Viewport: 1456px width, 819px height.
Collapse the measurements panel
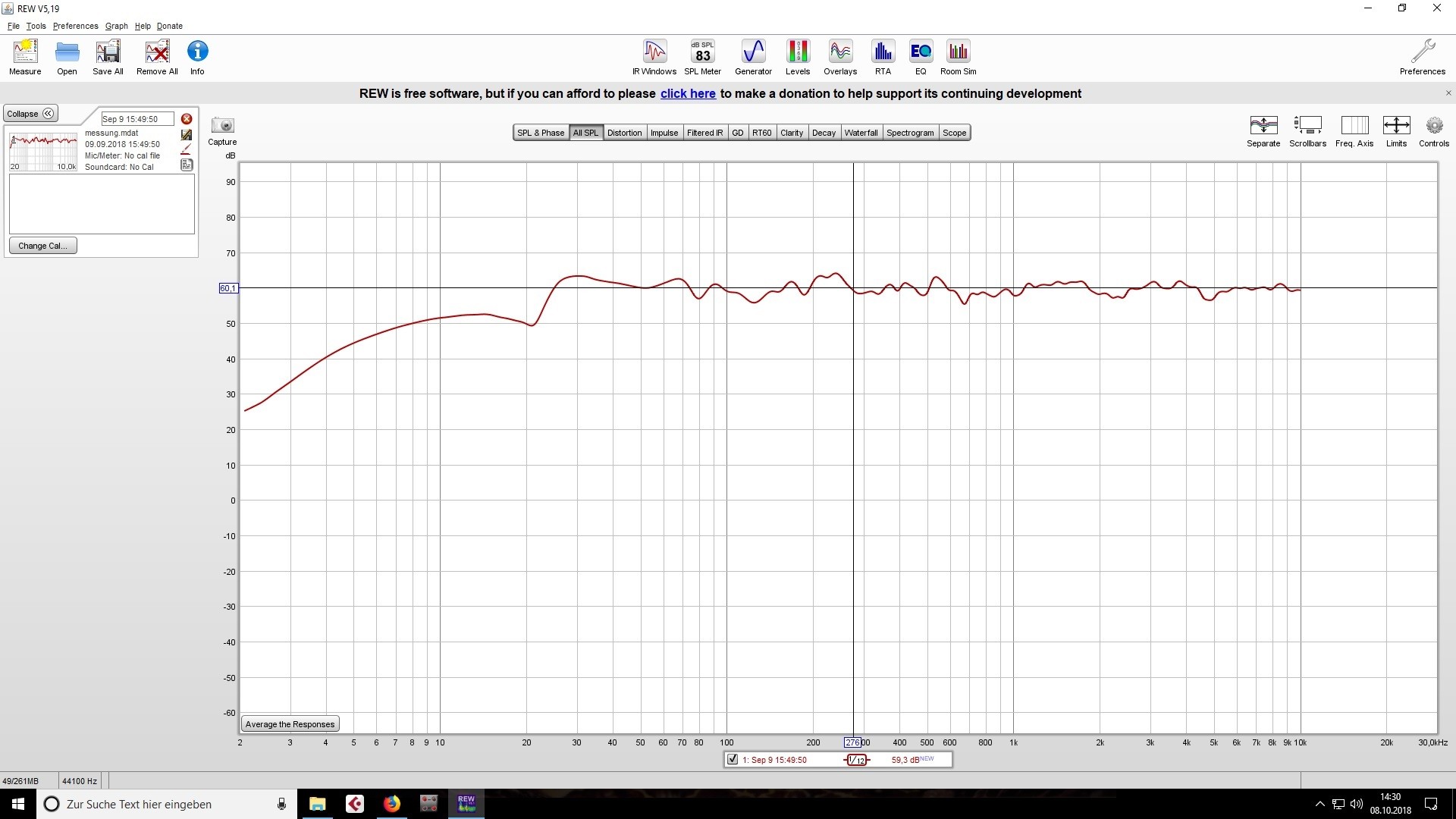(x=30, y=114)
